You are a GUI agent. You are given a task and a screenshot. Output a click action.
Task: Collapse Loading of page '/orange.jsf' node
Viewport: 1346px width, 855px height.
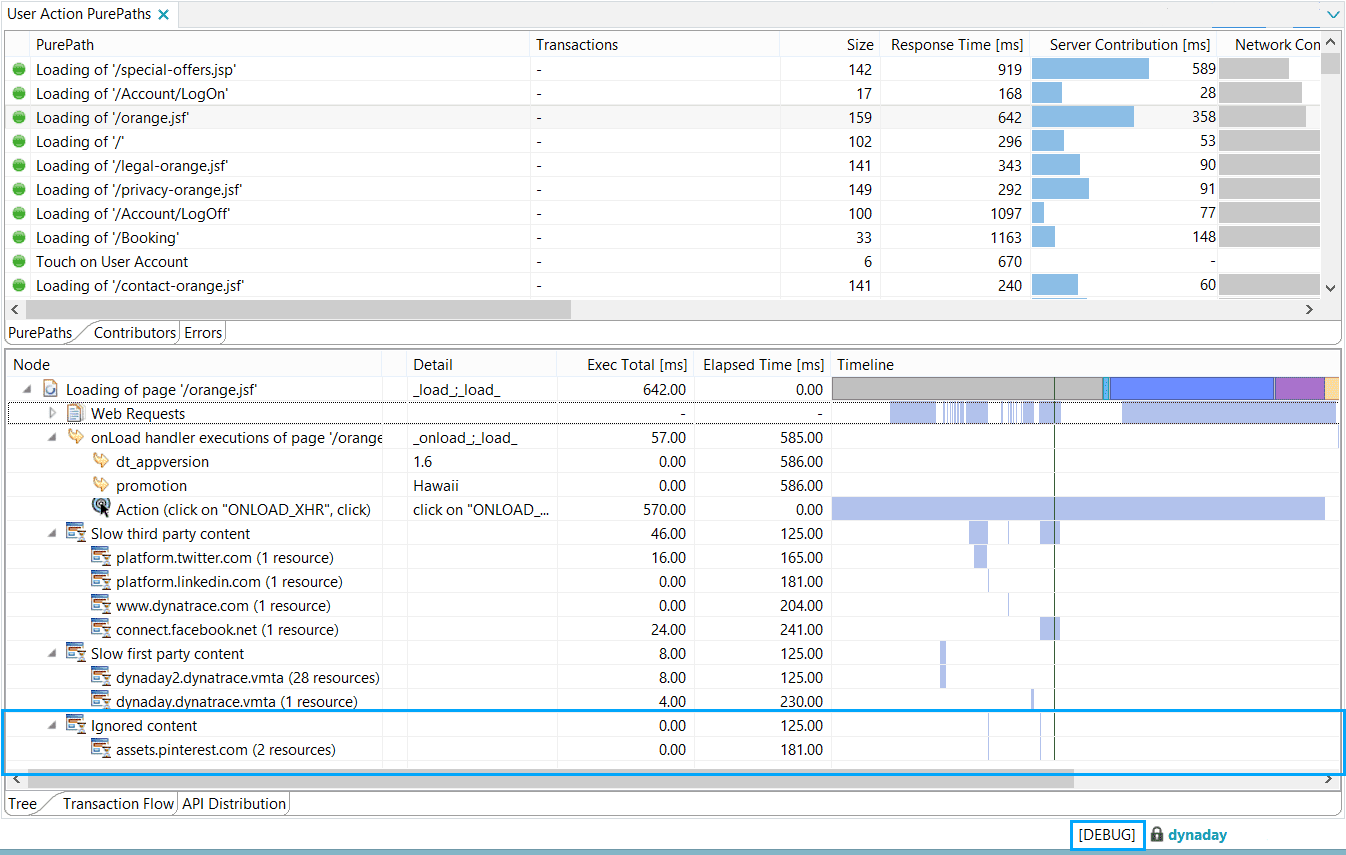click(27, 390)
